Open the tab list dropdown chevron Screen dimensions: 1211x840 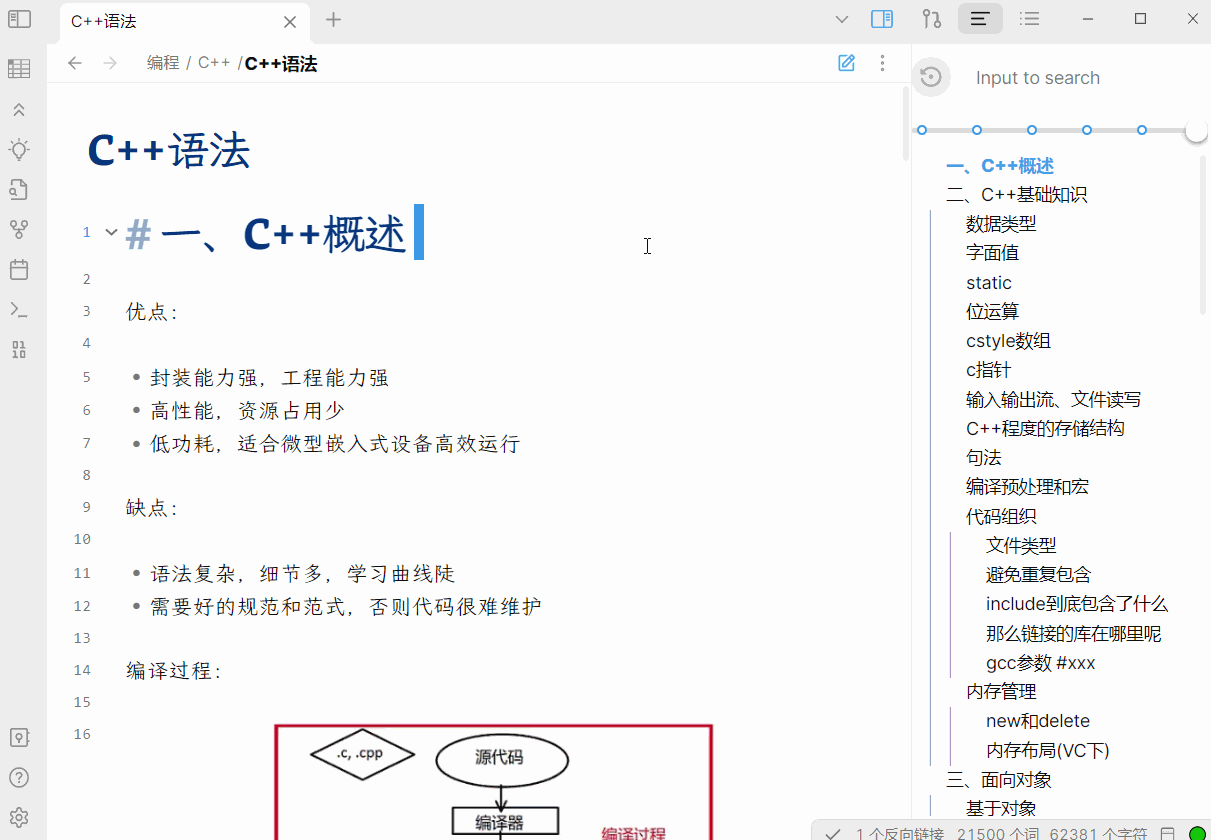[841, 19]
